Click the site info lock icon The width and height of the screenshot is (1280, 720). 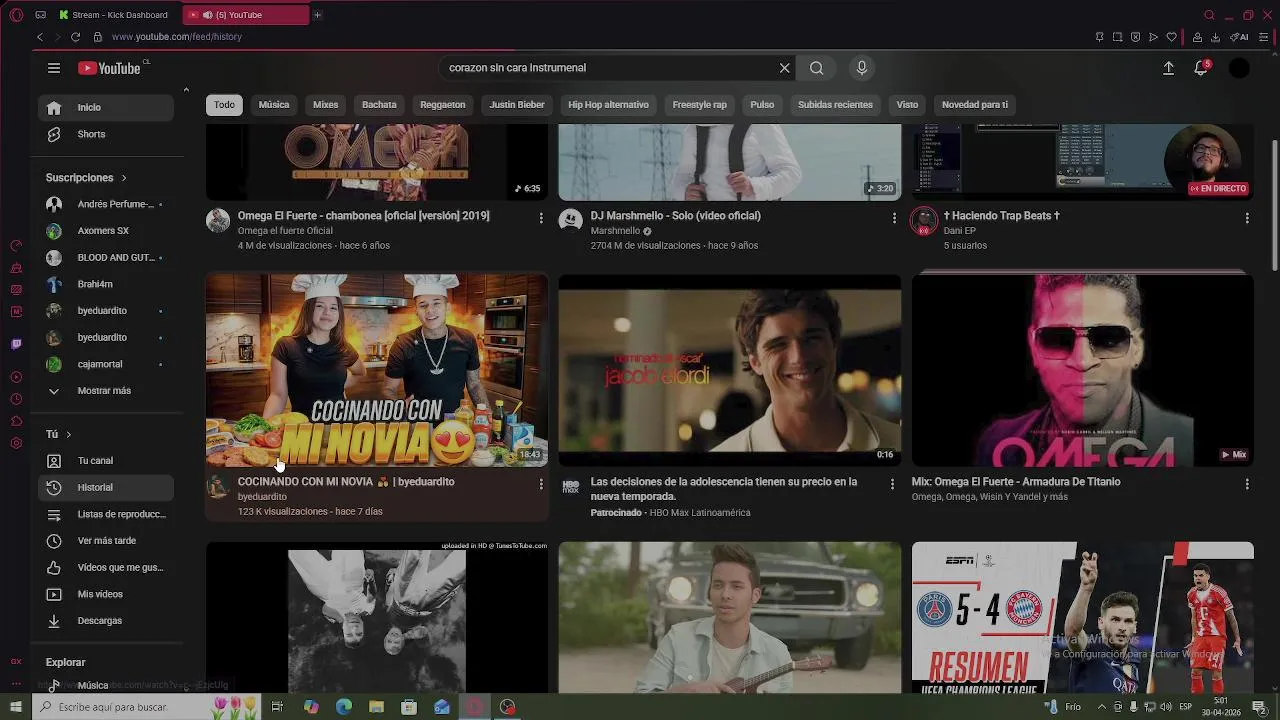point(97,37)
